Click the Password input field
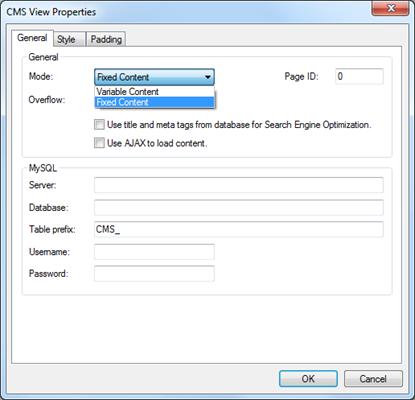Image resolution: width=415 pixels, height=400 pixels. 154,274
